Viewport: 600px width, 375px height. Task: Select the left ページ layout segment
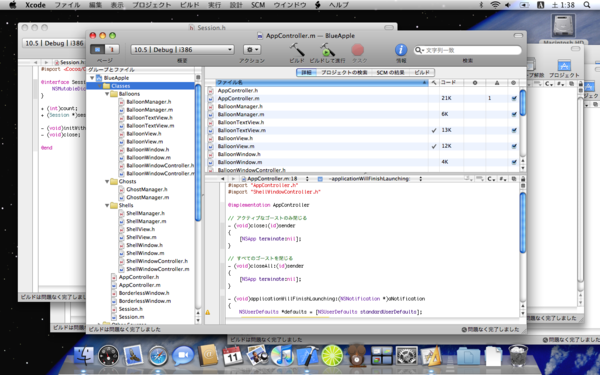coord(98,49)
